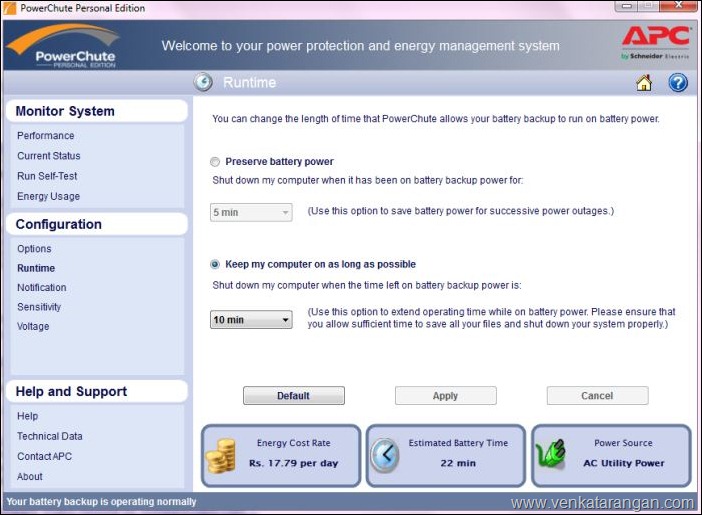
Task: Click the PowerChute logo
Action: tap(64, 46)
